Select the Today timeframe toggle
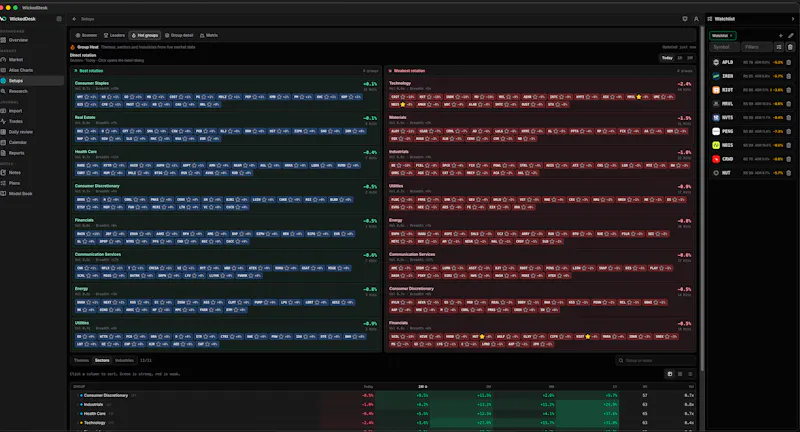This screenshot has height=432, width=800. (667, 58)
